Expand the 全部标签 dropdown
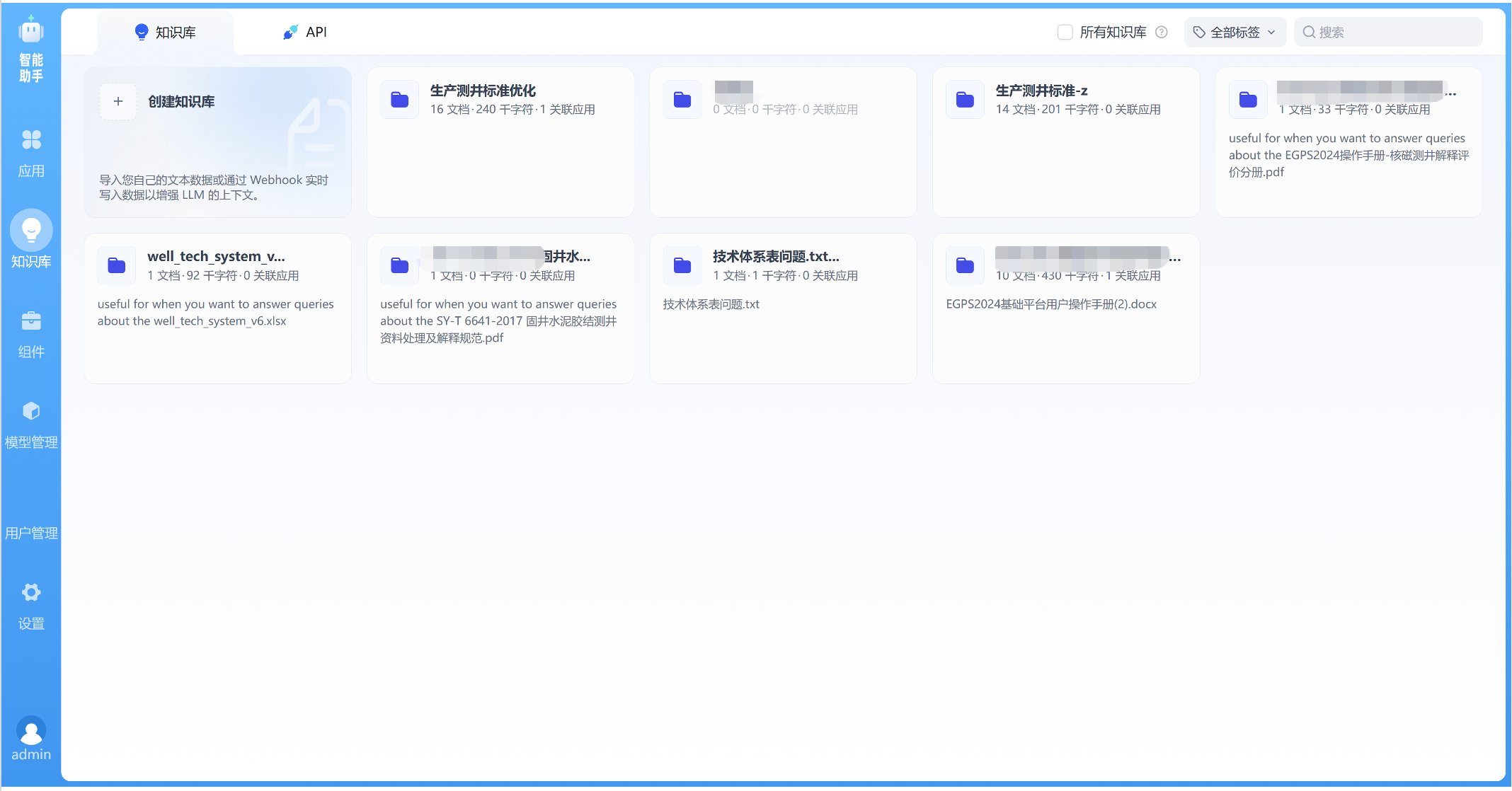Image resolution: width=1512 pixels, height=791 pixels. (1235, 32)
